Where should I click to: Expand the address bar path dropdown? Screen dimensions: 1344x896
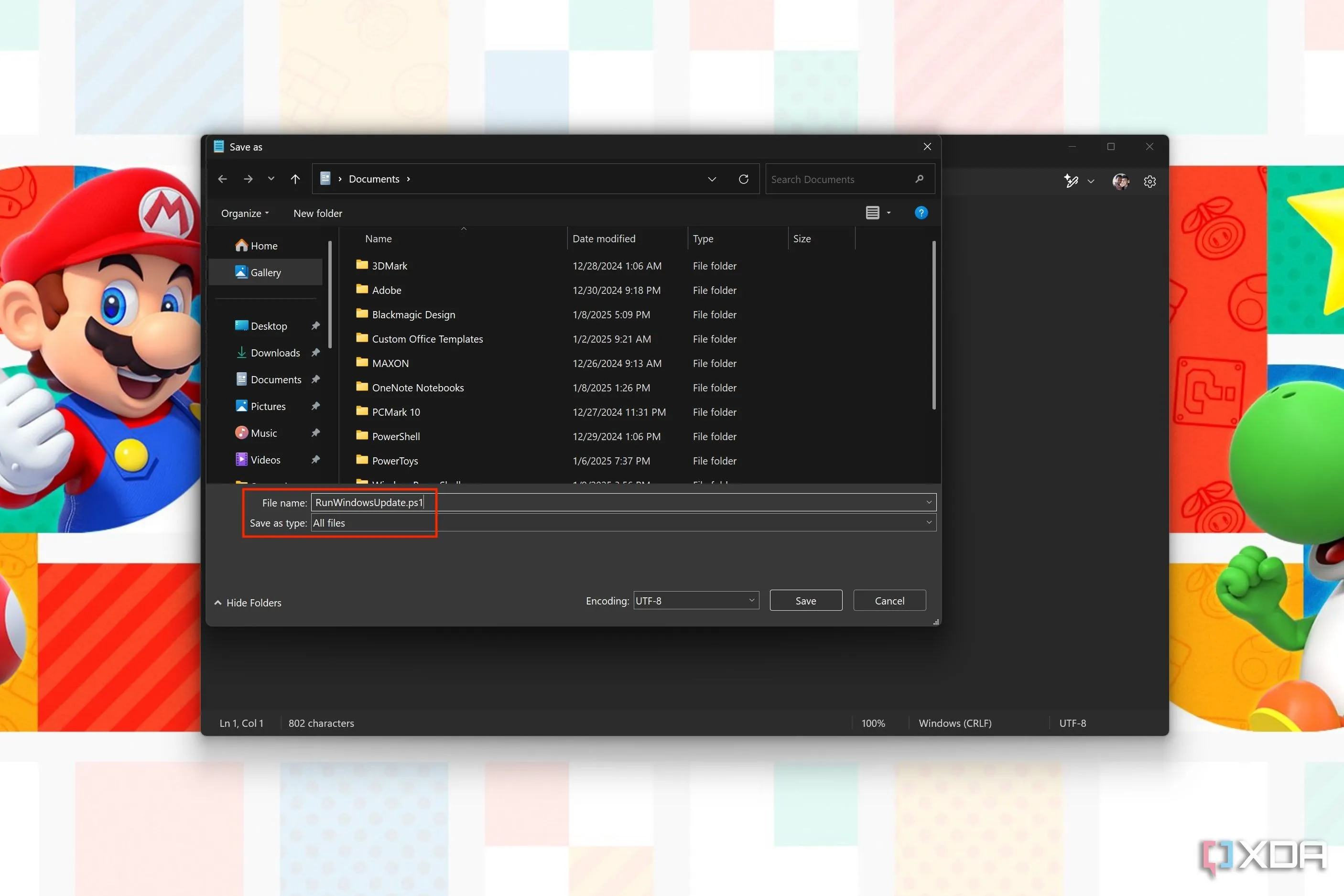712,179
